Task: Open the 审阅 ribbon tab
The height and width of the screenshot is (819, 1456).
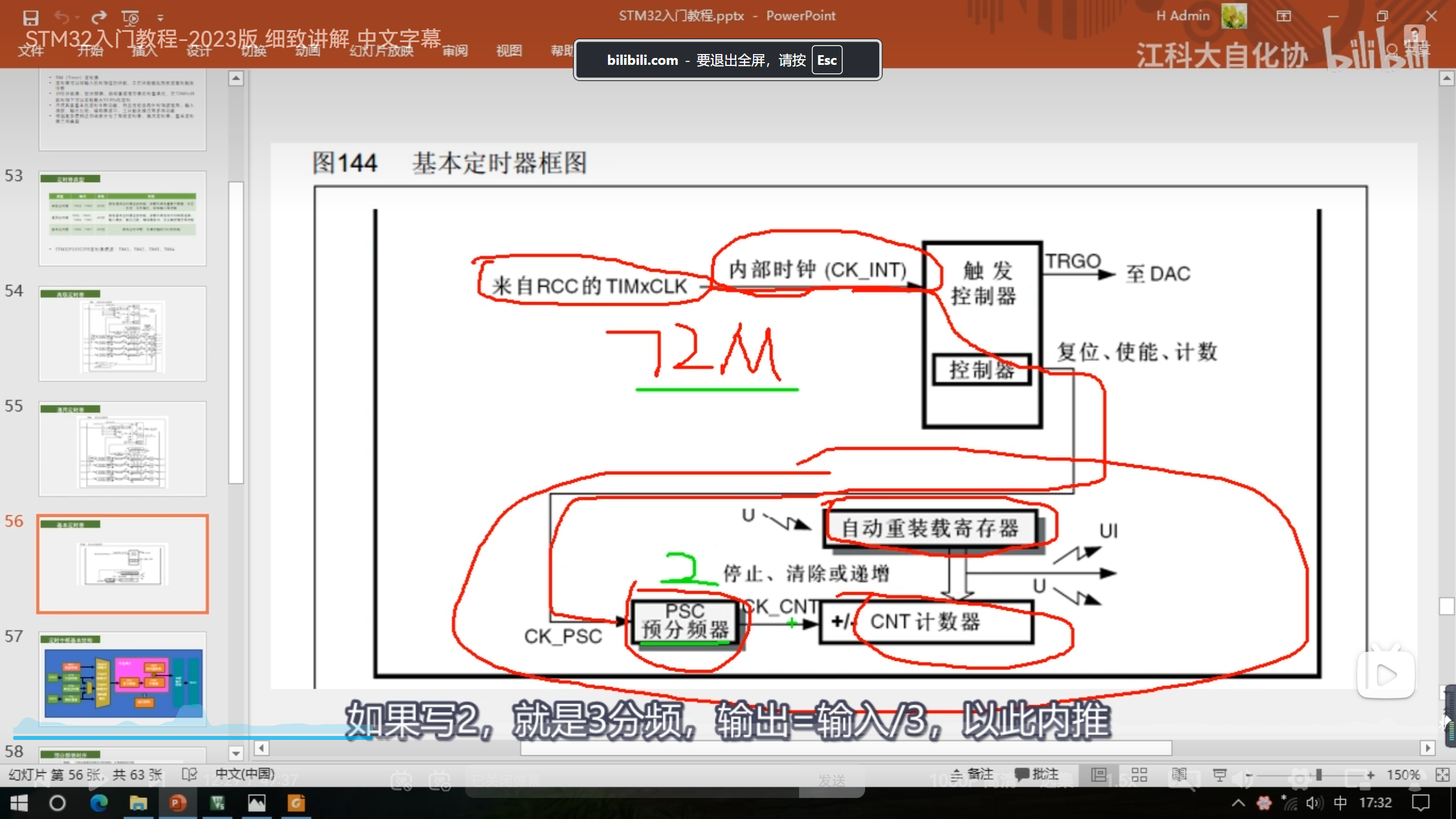Action: [x=455, y=51]
